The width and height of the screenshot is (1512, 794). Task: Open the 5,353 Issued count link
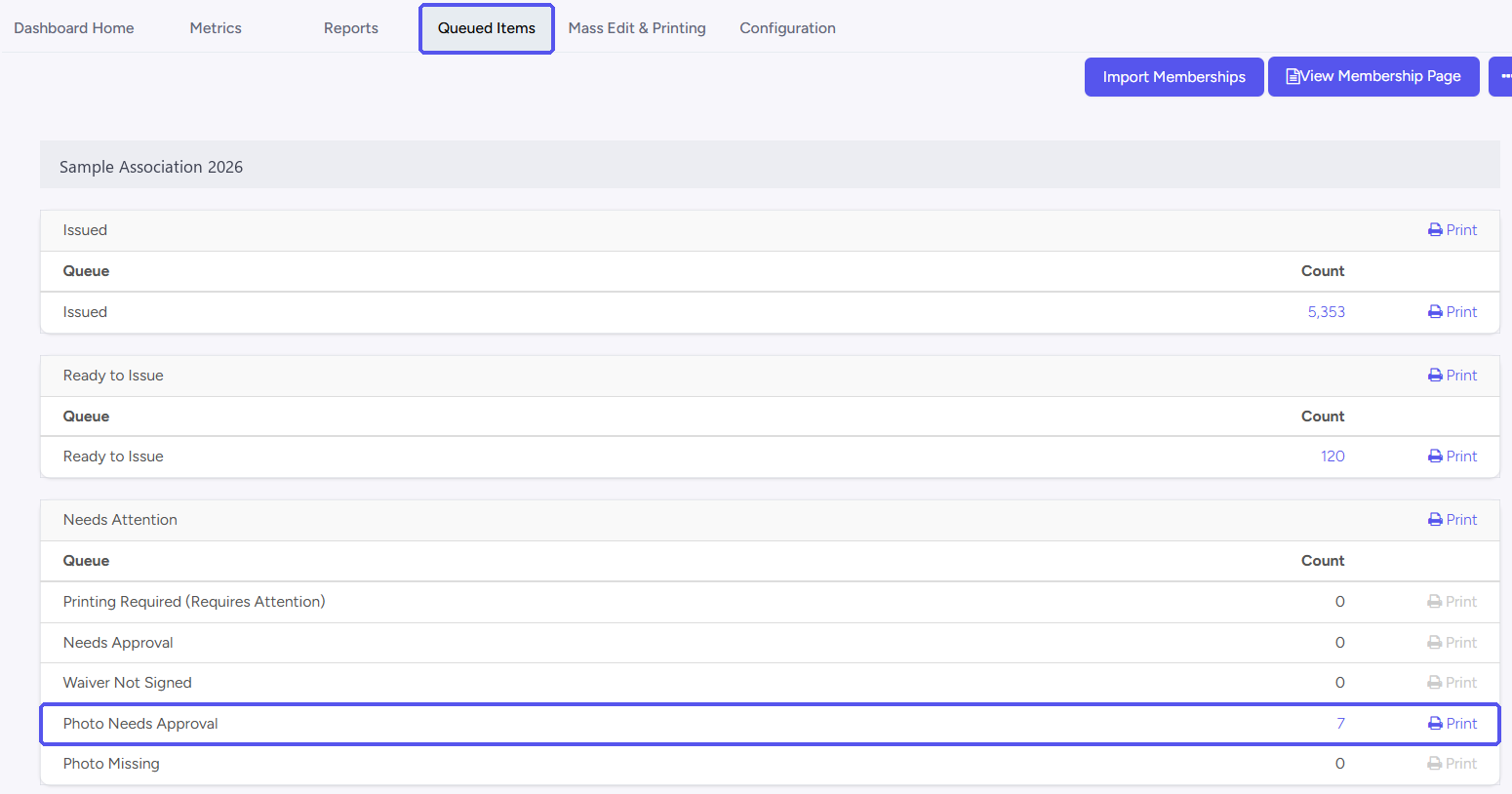[x=1327, y=312]
